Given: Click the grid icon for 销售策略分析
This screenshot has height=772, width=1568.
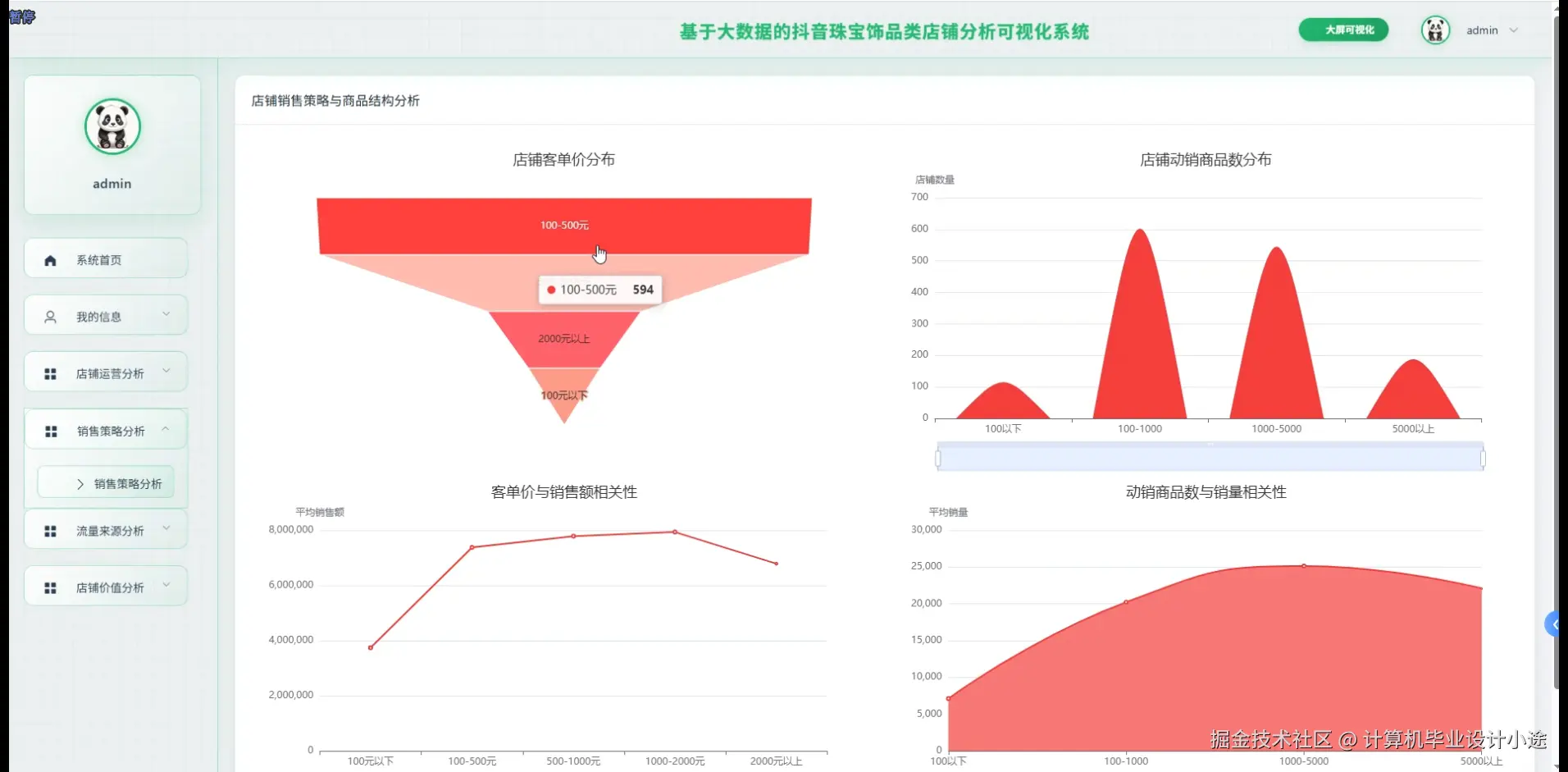Looking at the screenshot, I should pos(50,431).
